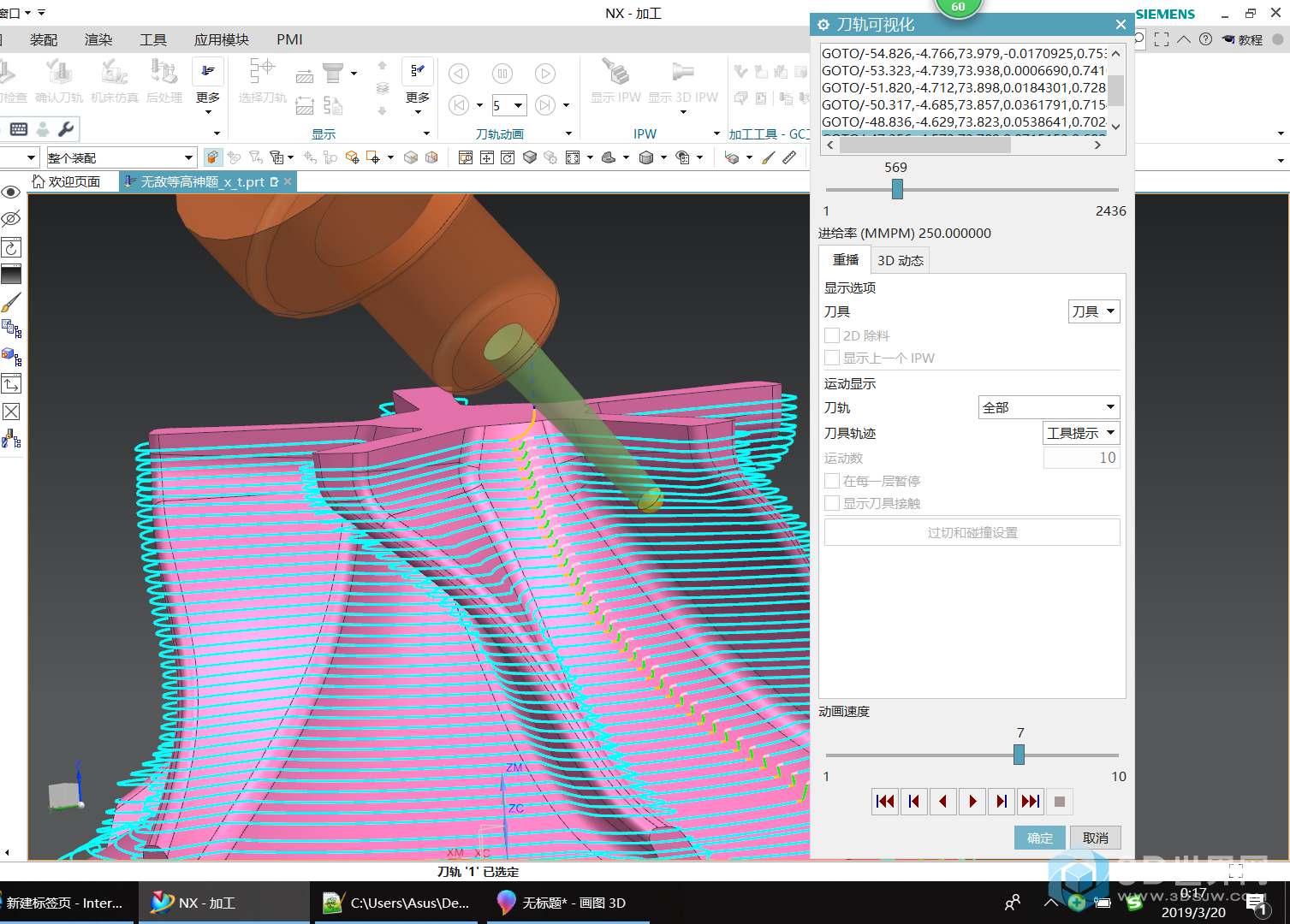Click the ribbon toolpath animation play icon

(x=544, y=74)
